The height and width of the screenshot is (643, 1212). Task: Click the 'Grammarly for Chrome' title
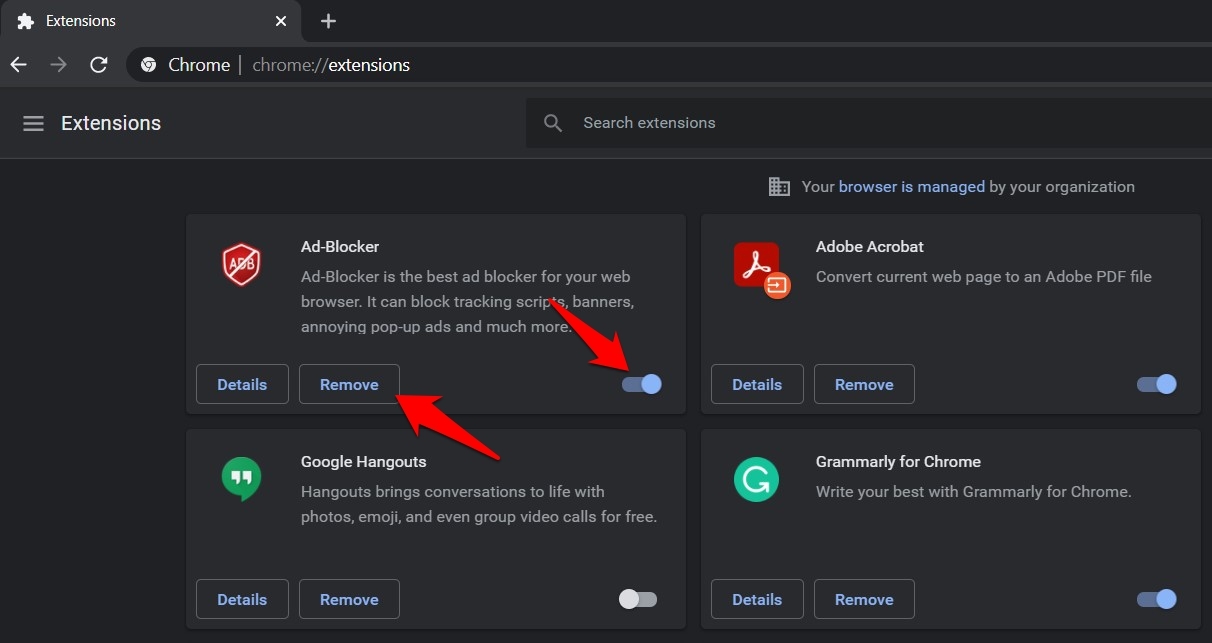(x=898, y=461)
